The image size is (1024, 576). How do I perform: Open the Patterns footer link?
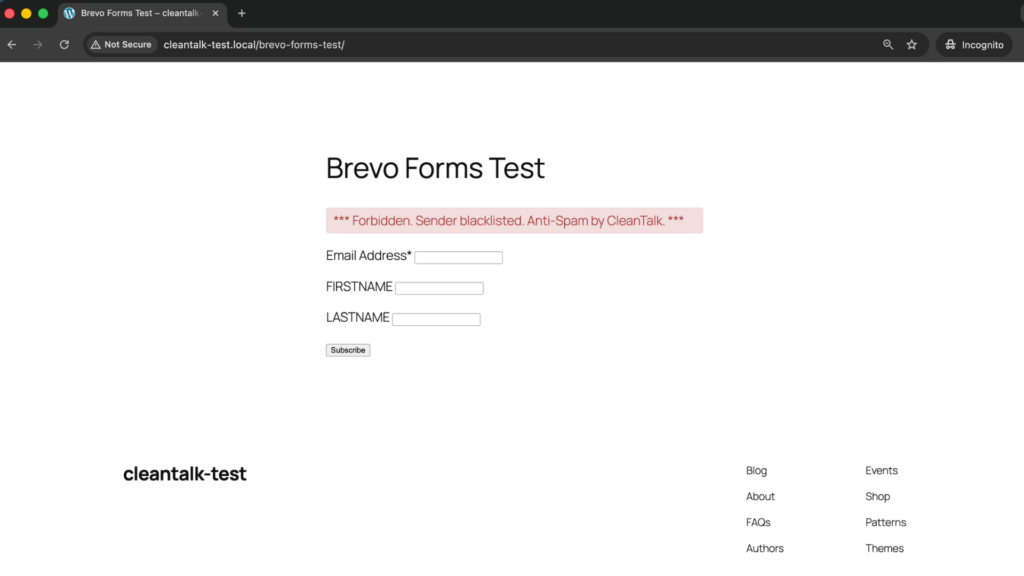886,522
